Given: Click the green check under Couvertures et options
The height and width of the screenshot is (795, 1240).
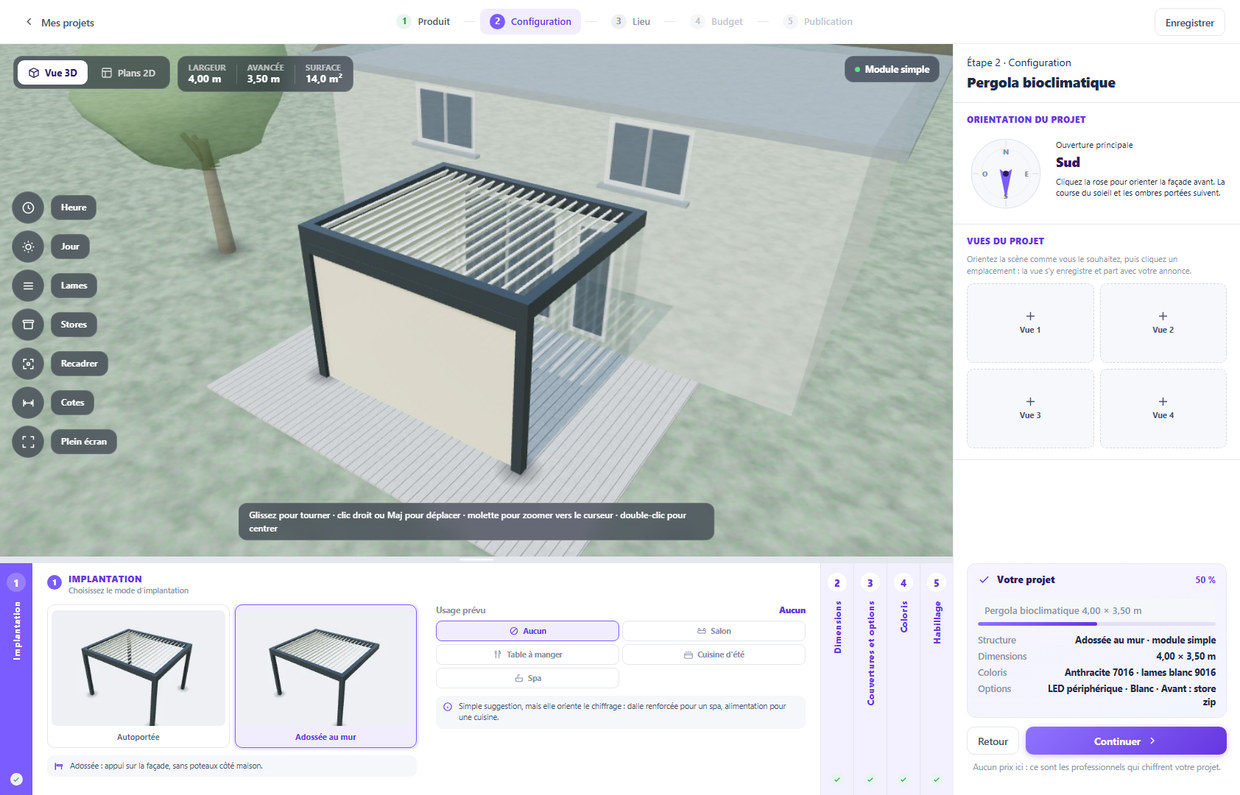Looking at the screenshot, I should pyautogui.click(x=870, y=779).
